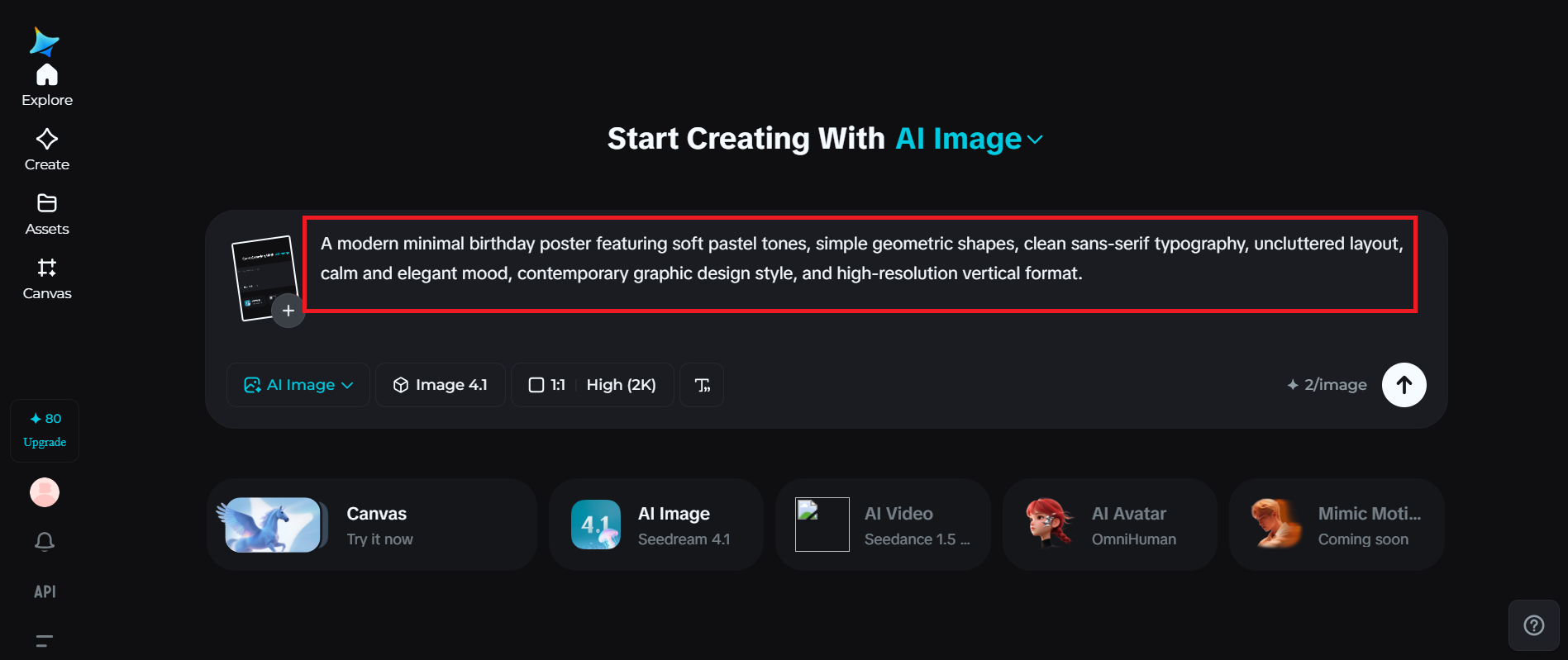This screenshot has height=660, width=1568.
Task: Click the text tool T icon
Action: click(x=702, y=385)
